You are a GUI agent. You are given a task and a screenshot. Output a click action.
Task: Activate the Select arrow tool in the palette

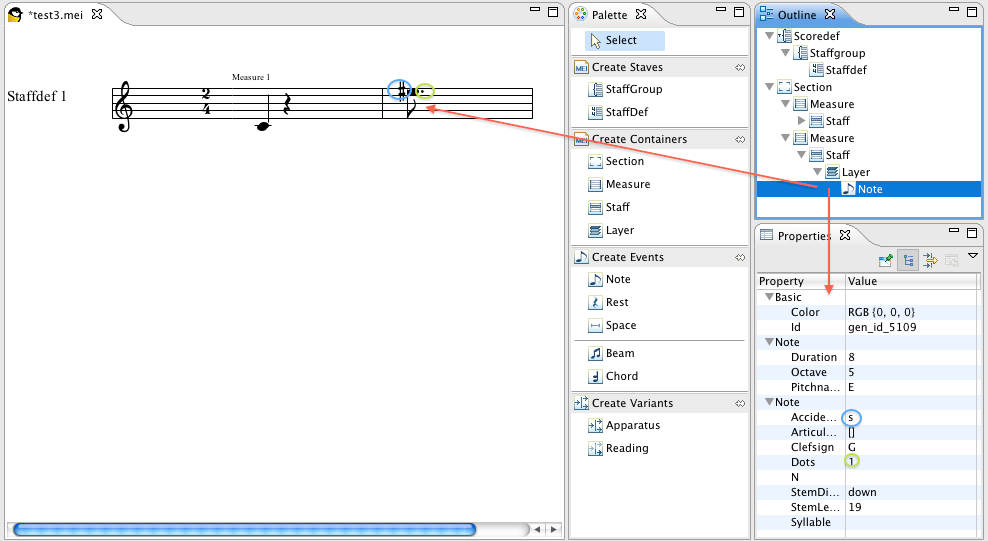(x=620, y=40)
